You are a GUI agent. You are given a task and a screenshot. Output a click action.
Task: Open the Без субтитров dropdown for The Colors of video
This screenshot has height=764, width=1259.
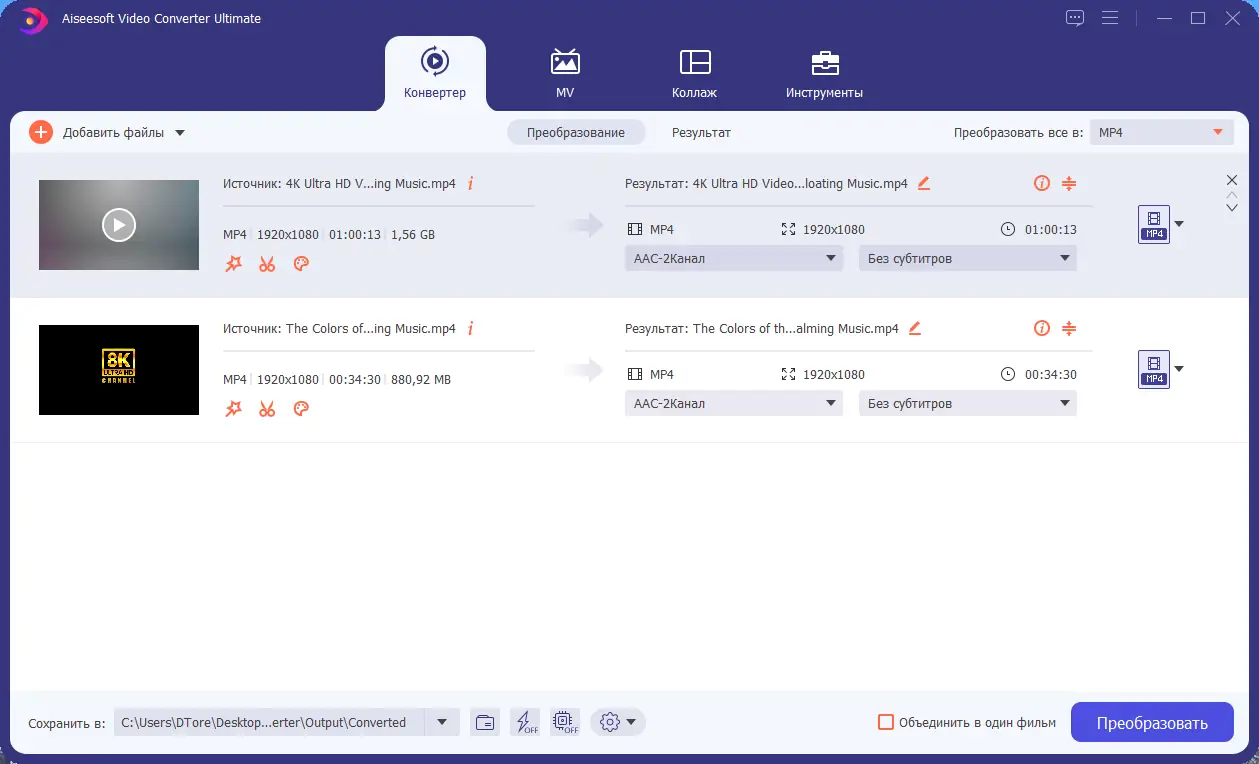point(968,403)
